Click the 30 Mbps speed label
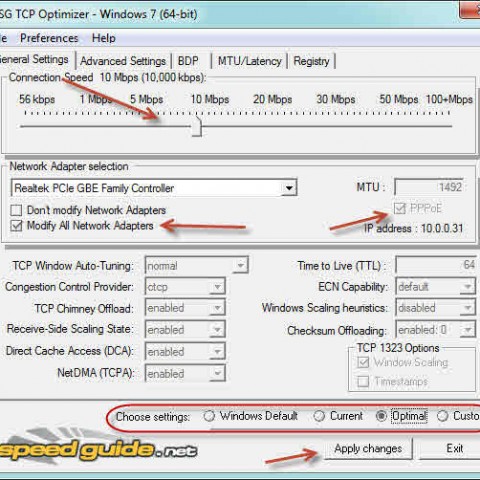The width and height of the screenshot is (480, 480). click(336, 99)
